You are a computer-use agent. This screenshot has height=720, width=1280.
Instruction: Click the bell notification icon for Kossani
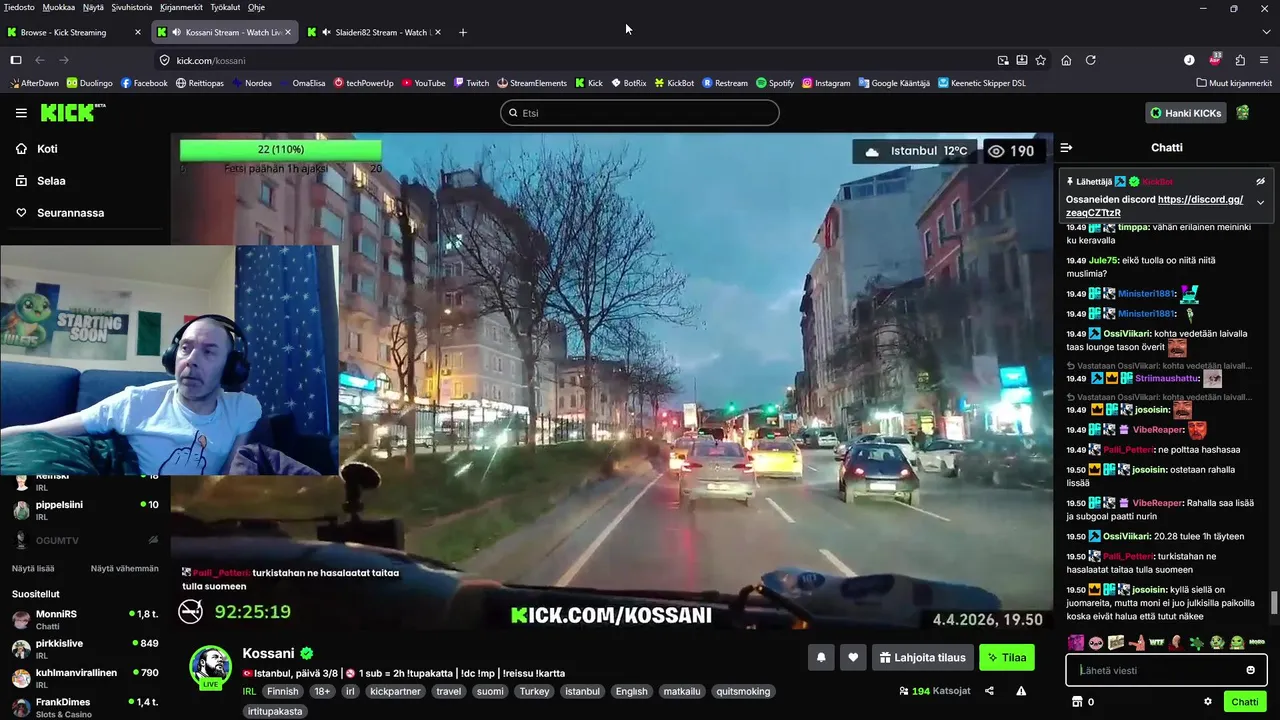[822, 657]
